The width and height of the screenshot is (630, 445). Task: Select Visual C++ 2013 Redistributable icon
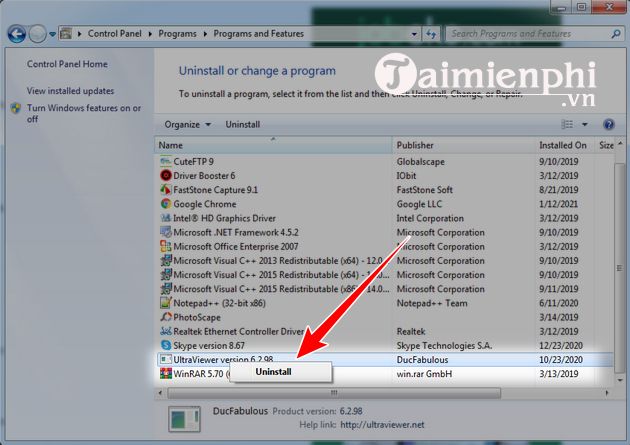[166, 261]
